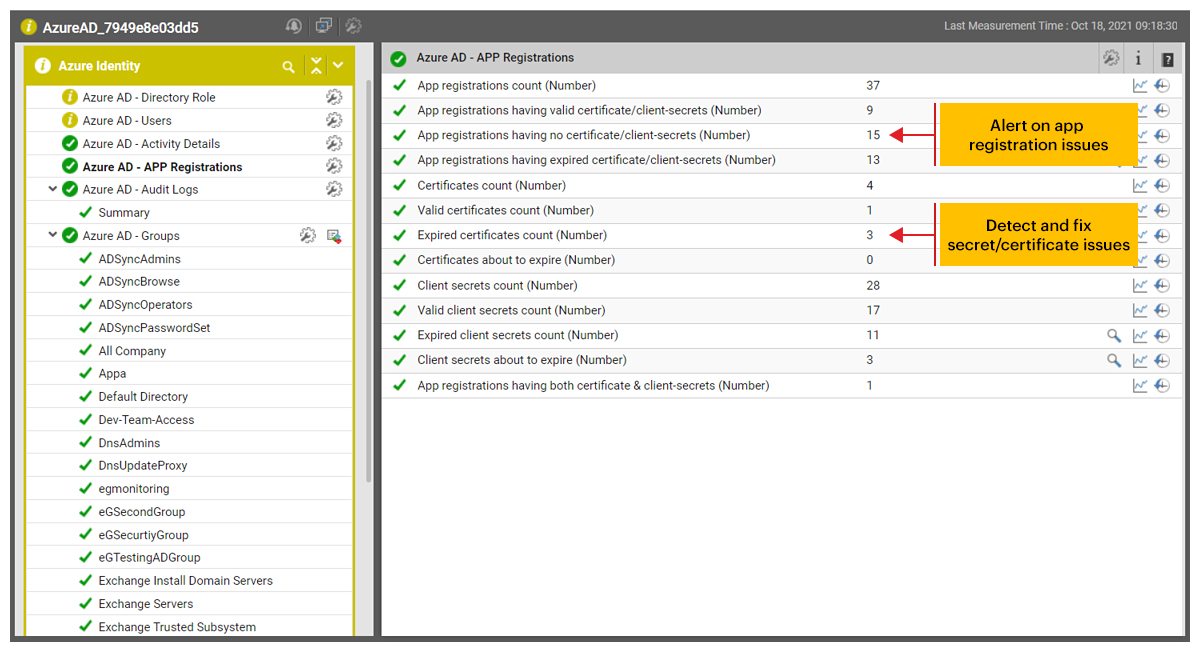Select the ADSyncBrowse group

tap(139, 282)
